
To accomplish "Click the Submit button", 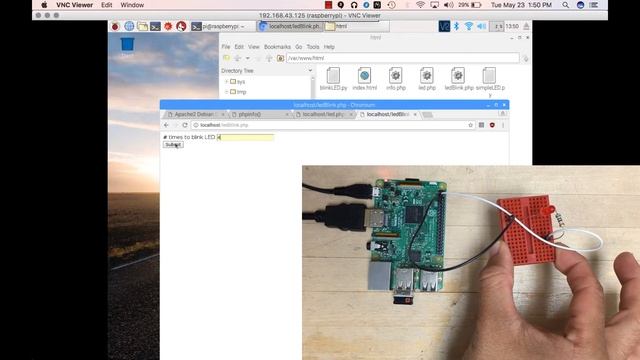I will coord(173,145).
